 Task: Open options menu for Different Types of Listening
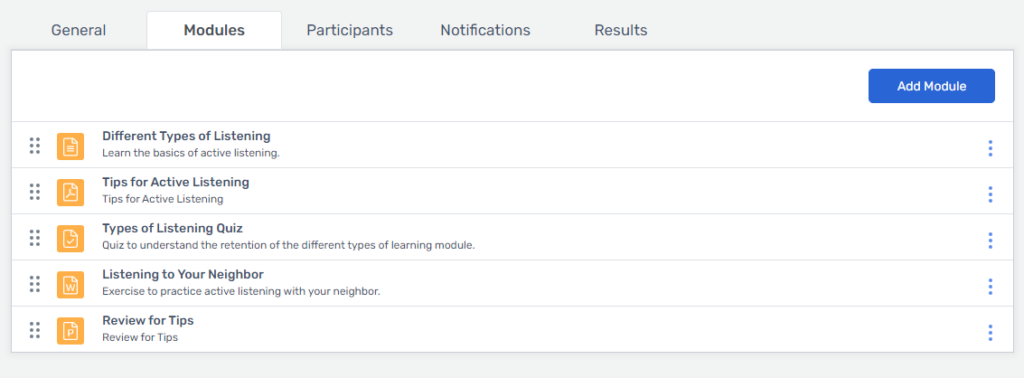click(990, 148)
